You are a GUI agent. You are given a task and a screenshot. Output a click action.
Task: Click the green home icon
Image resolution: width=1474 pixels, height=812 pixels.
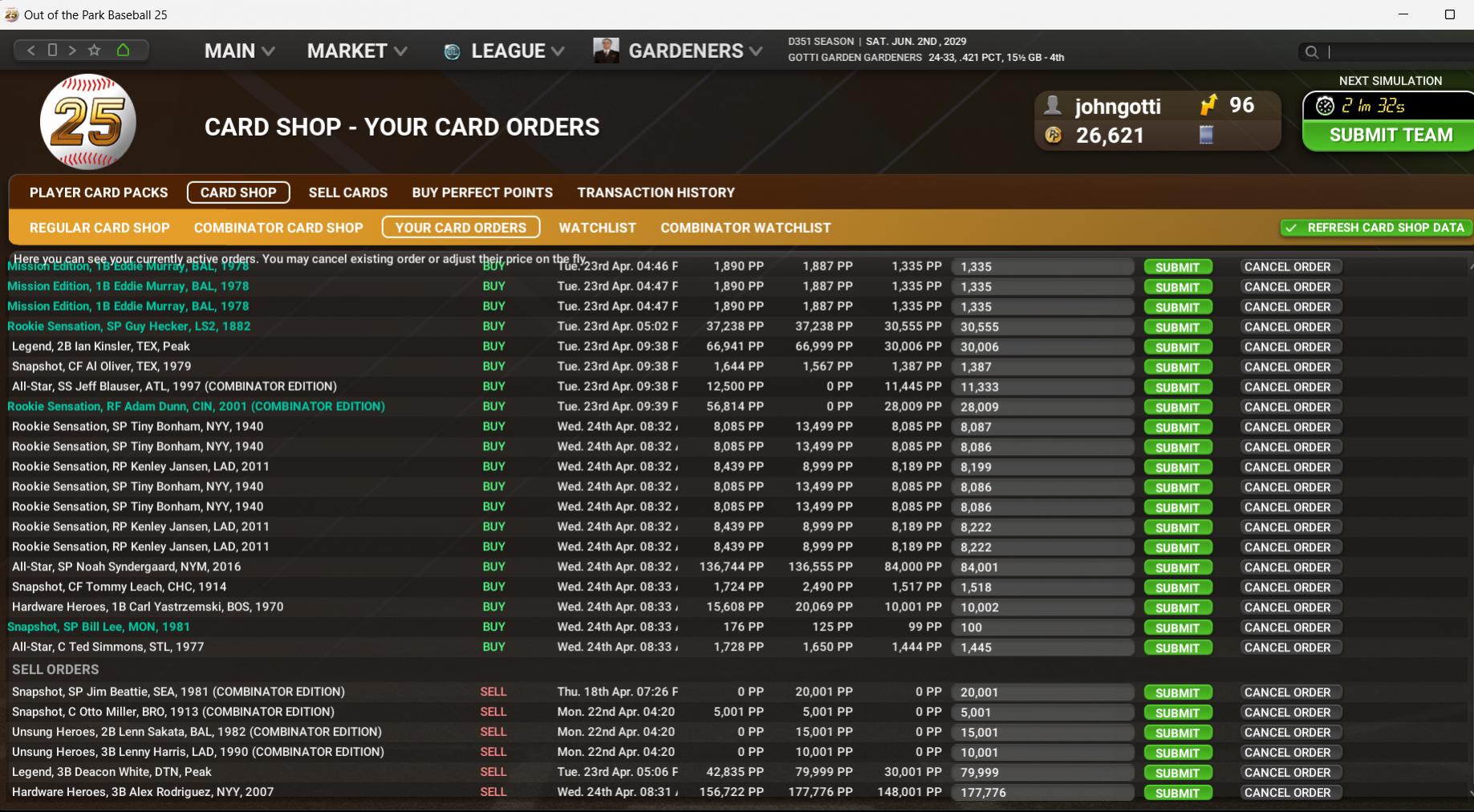click(123, 51)
